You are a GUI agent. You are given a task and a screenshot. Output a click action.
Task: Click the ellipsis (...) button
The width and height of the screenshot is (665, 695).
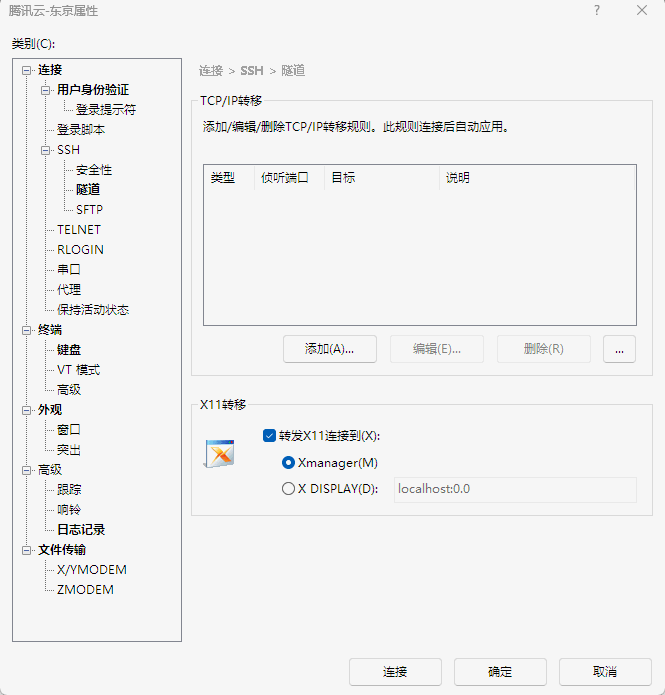[619, 349]
